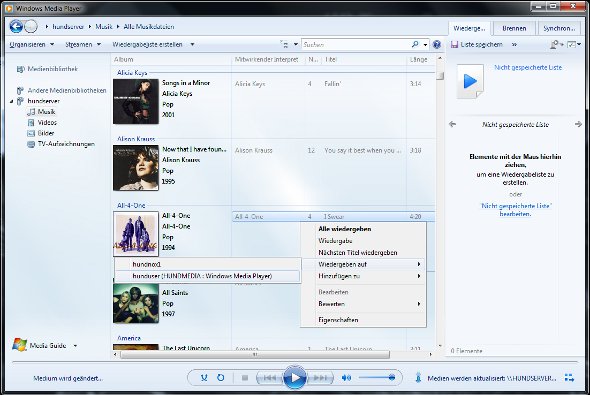Viewport: 590px width, 395px height.
Task: Go to next list arrow
Action: 578,124
